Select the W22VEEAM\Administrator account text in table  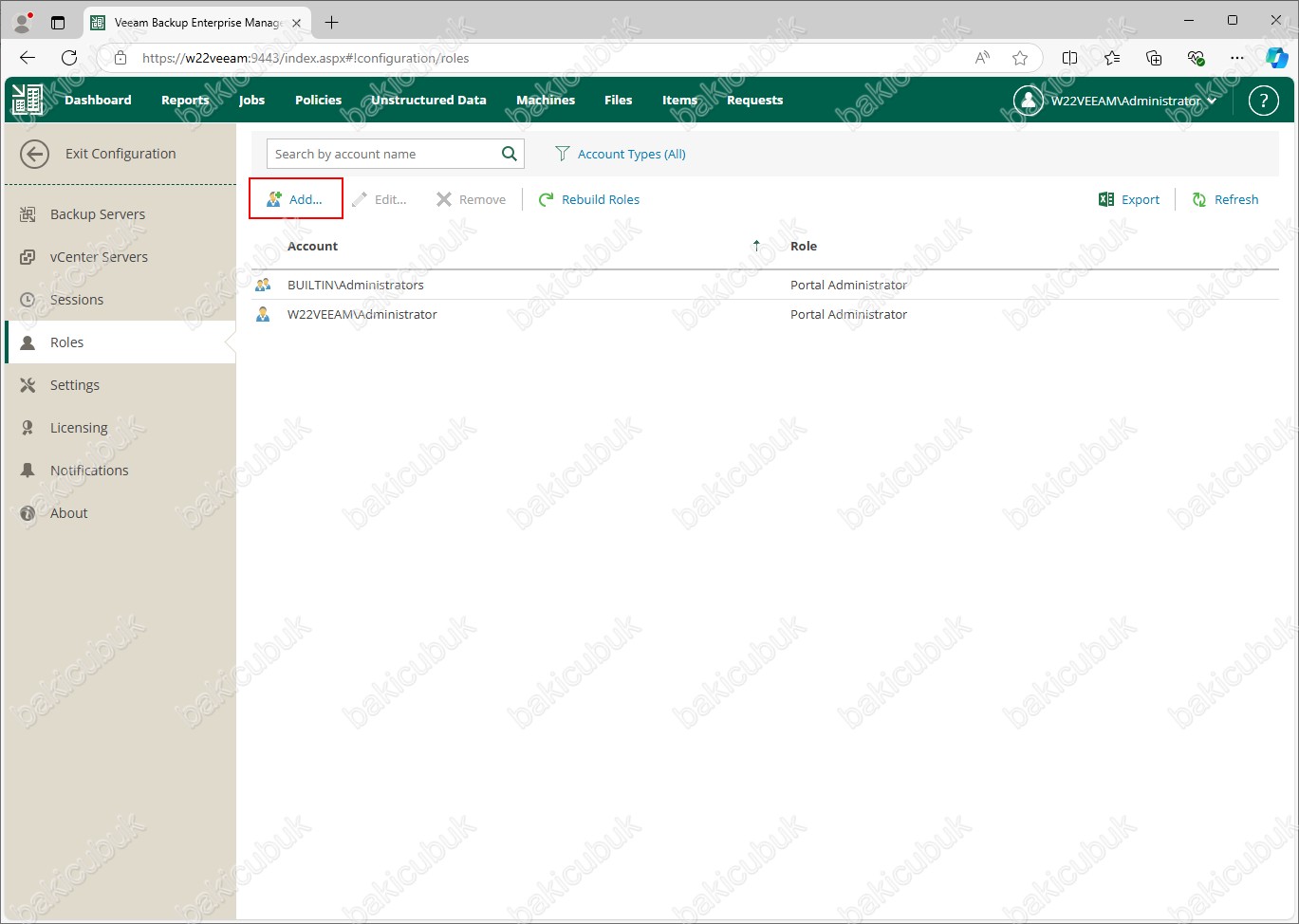coord(362,314)
